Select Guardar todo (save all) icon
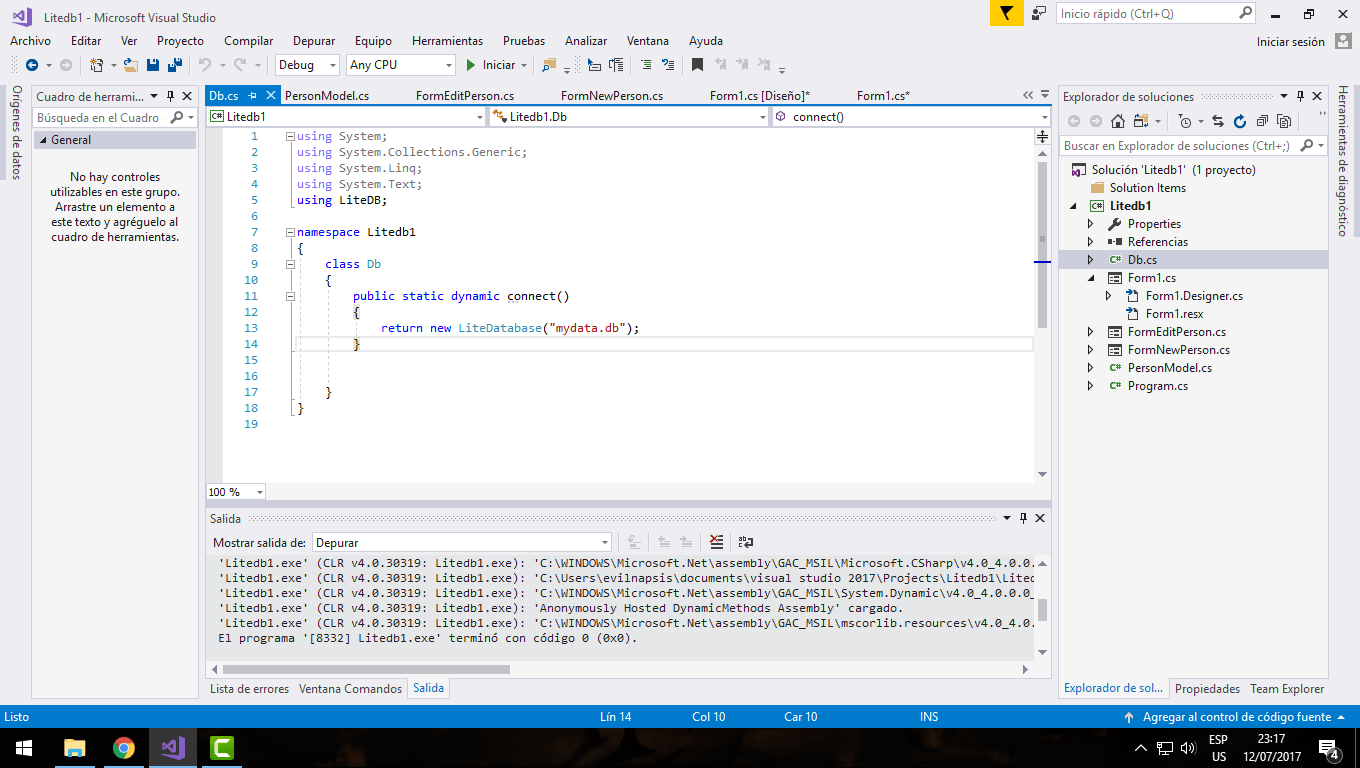 [174, 65]
